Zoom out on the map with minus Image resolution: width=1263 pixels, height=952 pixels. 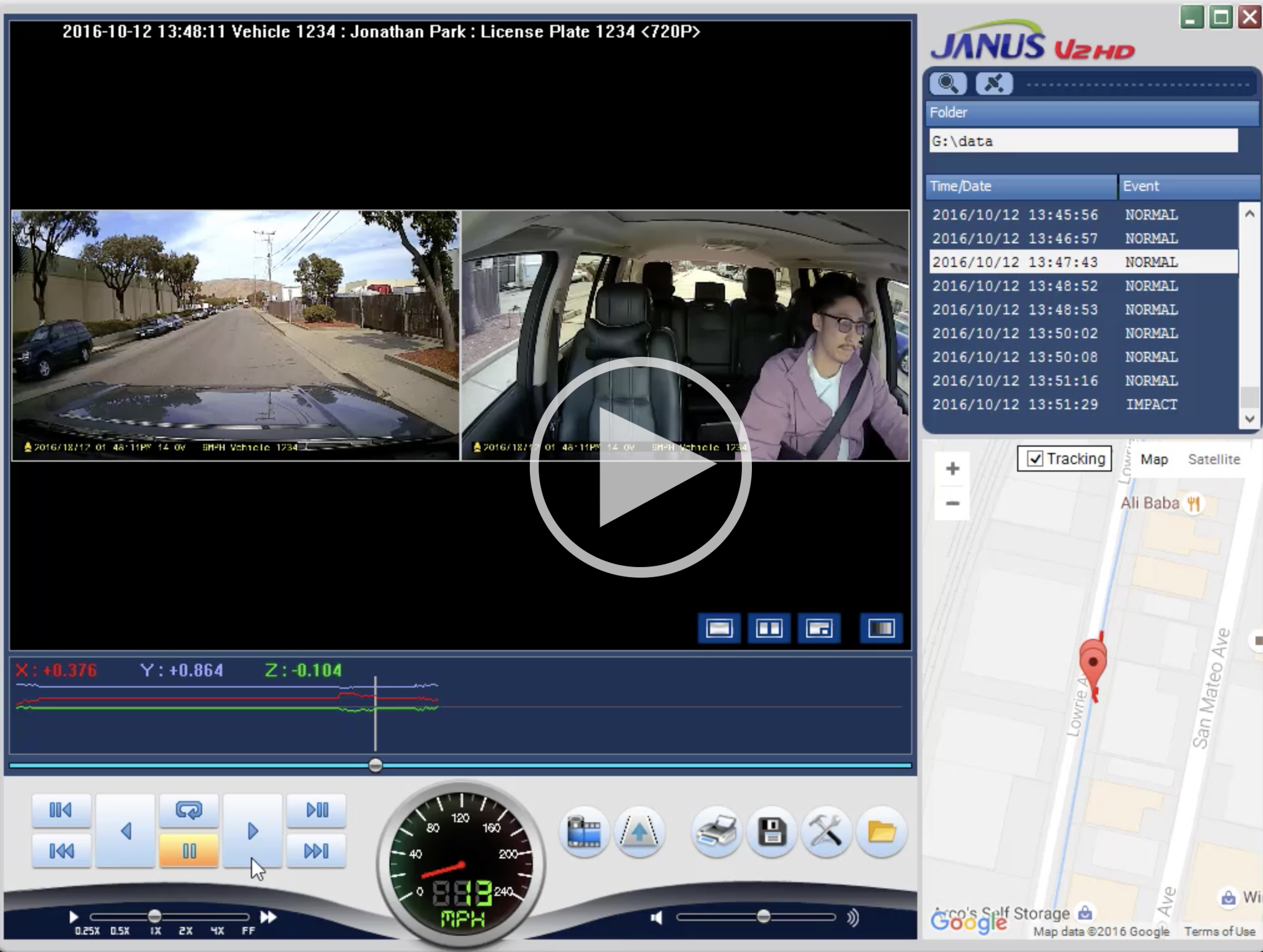coord(952,503)
